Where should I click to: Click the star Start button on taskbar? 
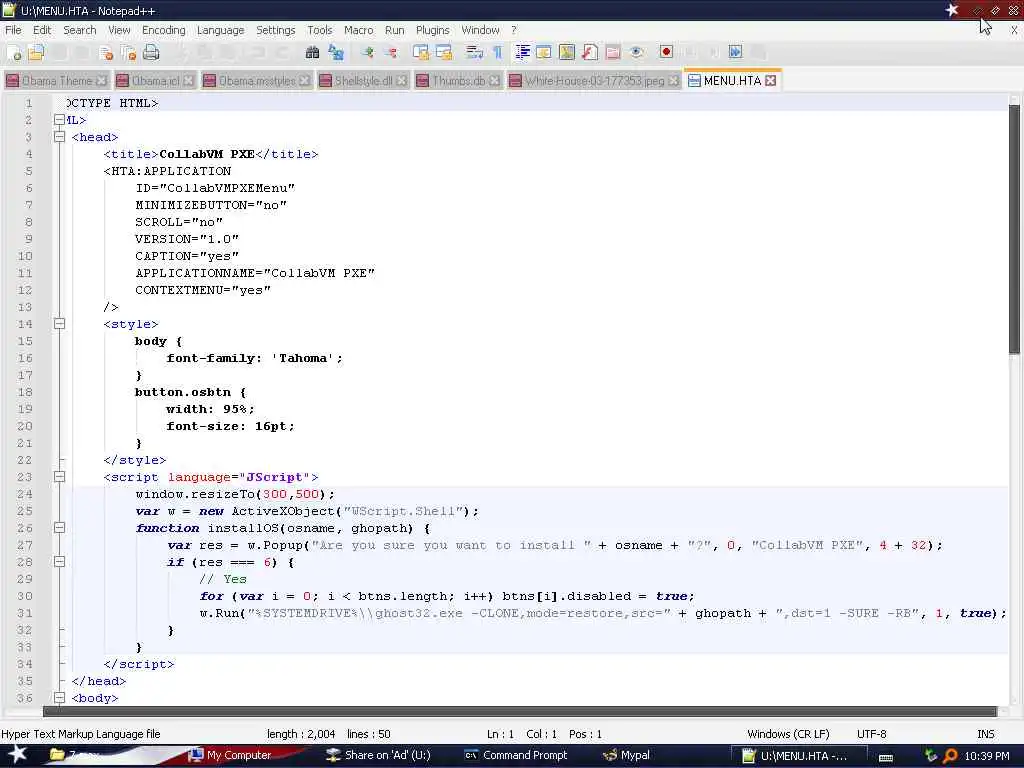(16, 755)
